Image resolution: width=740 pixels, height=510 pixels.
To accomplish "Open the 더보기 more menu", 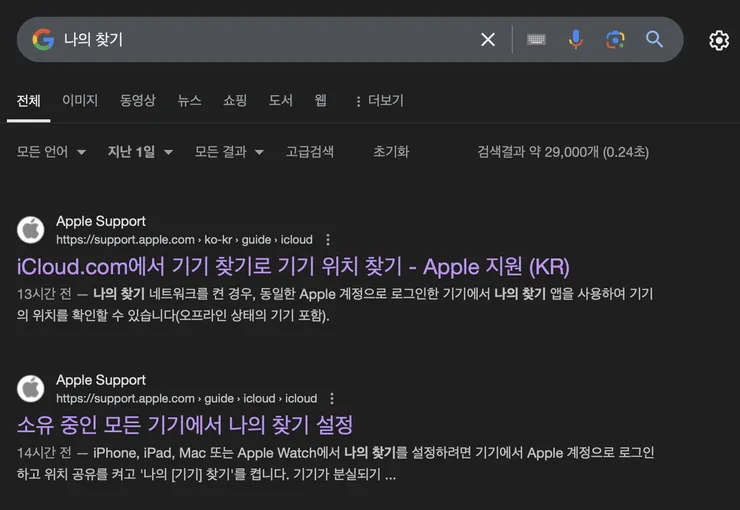I will 378,101.
